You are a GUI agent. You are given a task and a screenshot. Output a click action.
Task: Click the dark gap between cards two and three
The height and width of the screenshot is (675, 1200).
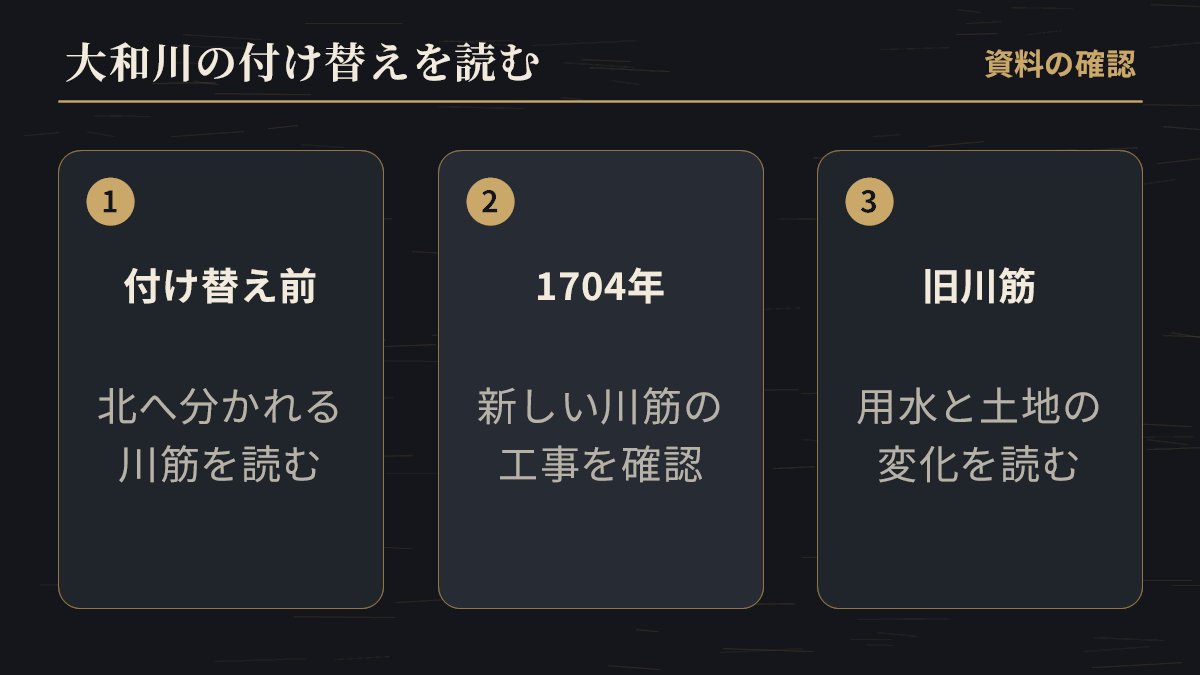[x=790, y=379]
